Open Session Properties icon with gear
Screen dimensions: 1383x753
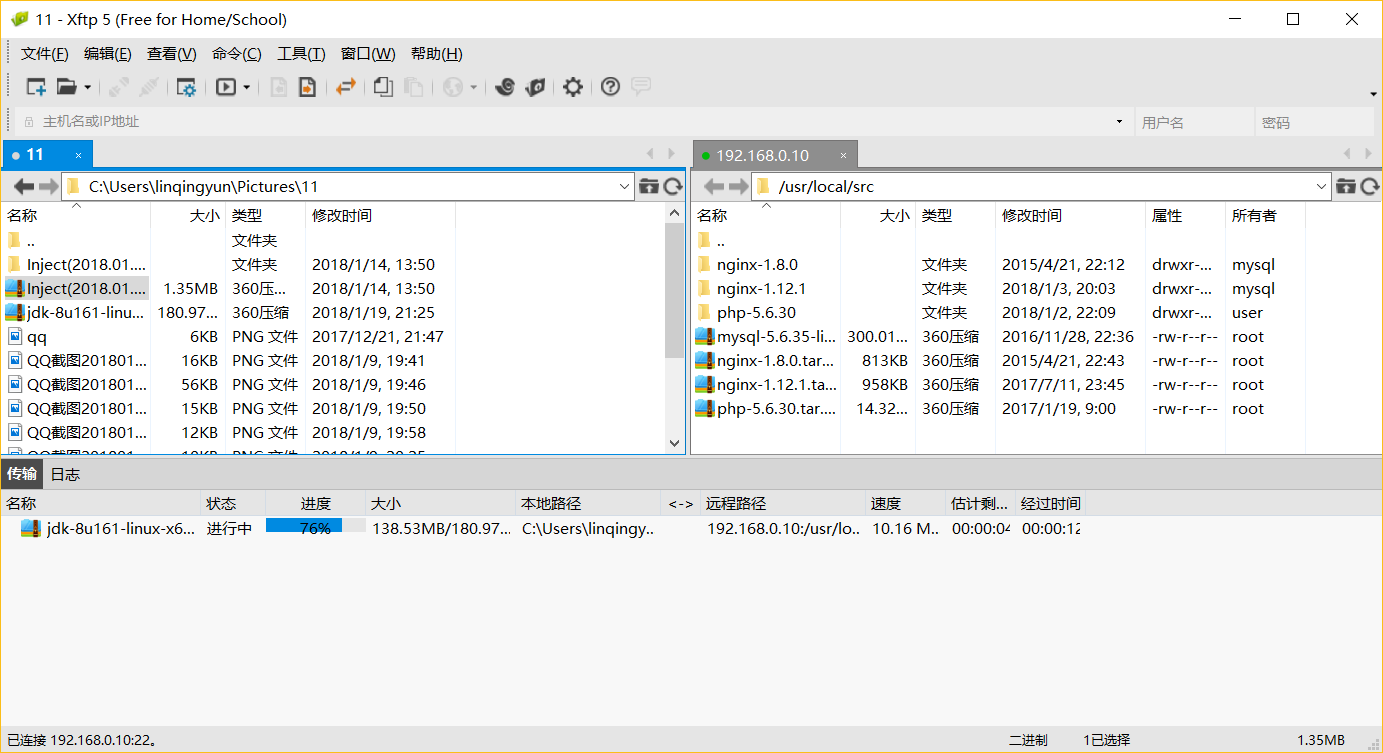(186, 87)
